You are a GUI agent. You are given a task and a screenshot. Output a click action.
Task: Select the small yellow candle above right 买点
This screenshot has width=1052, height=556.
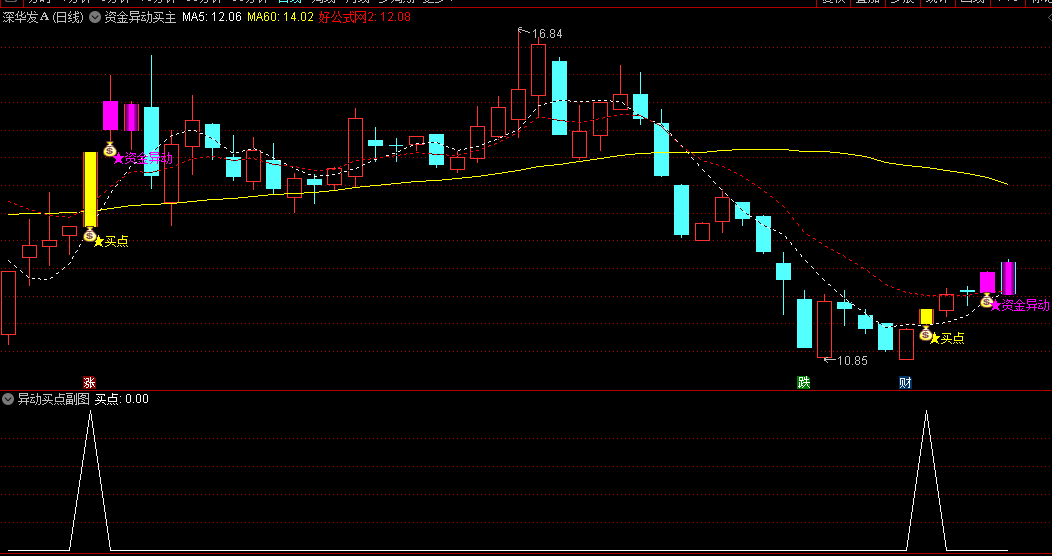(926, 317)
